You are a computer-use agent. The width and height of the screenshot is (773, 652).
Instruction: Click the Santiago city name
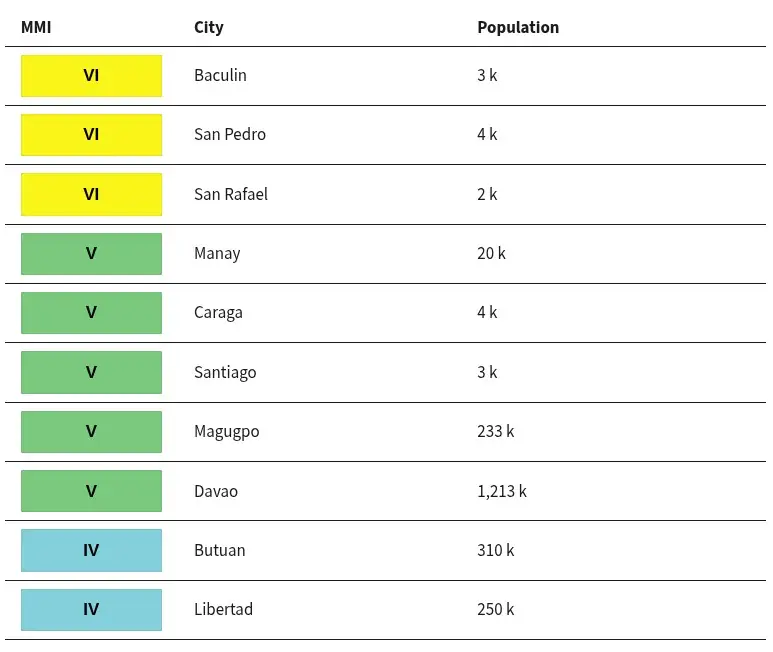pos(225,373)
